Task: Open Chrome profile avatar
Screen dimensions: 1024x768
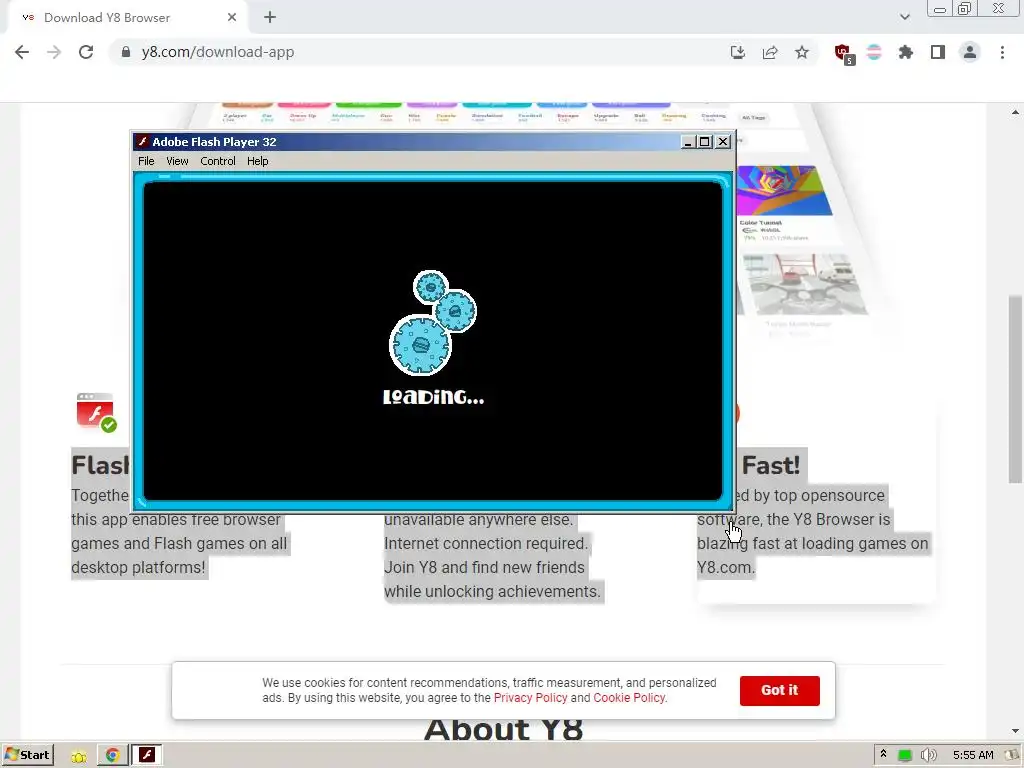Action: (x=970, y=52)
